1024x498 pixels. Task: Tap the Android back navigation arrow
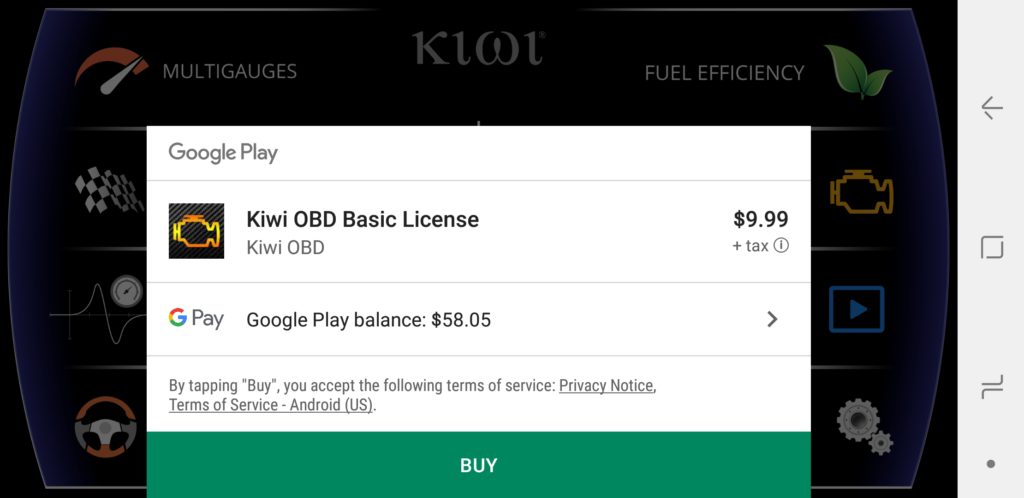(991, 108)
